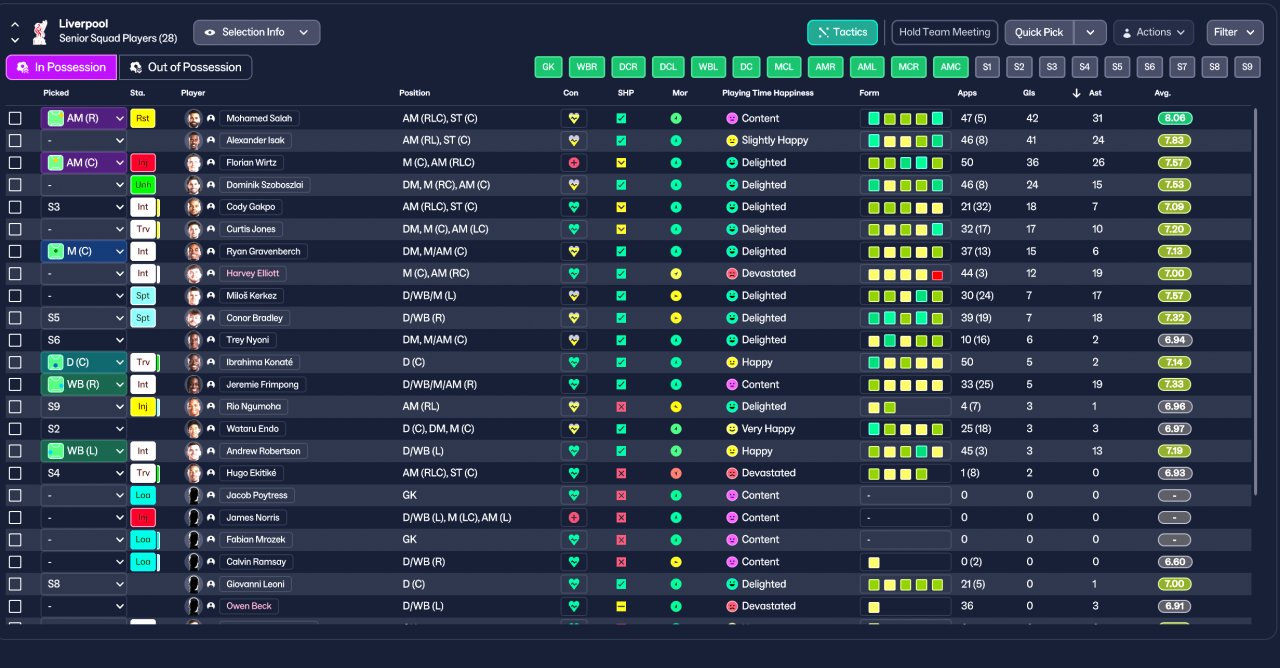Viewport: 1280px width, 668px height.
Task: Sort by the Ast column header
Action: point(1097,93)
